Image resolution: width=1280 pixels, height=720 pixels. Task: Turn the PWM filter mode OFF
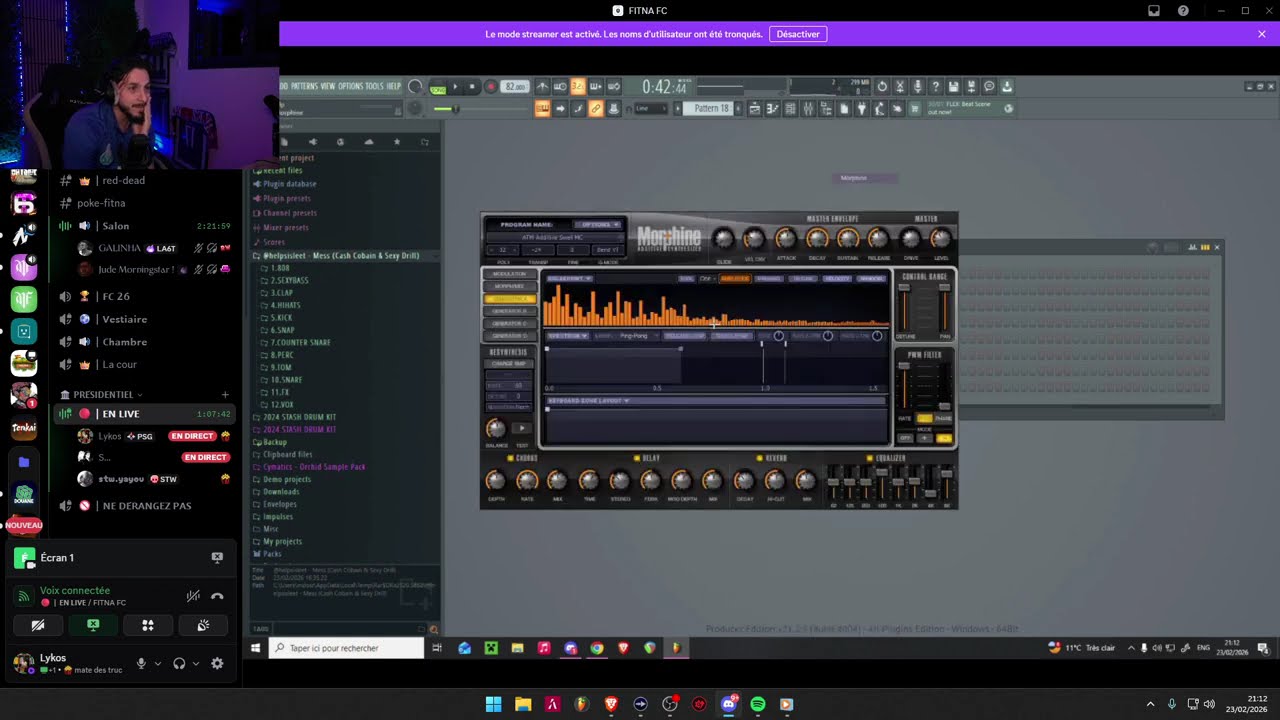[x=906, y=438]
